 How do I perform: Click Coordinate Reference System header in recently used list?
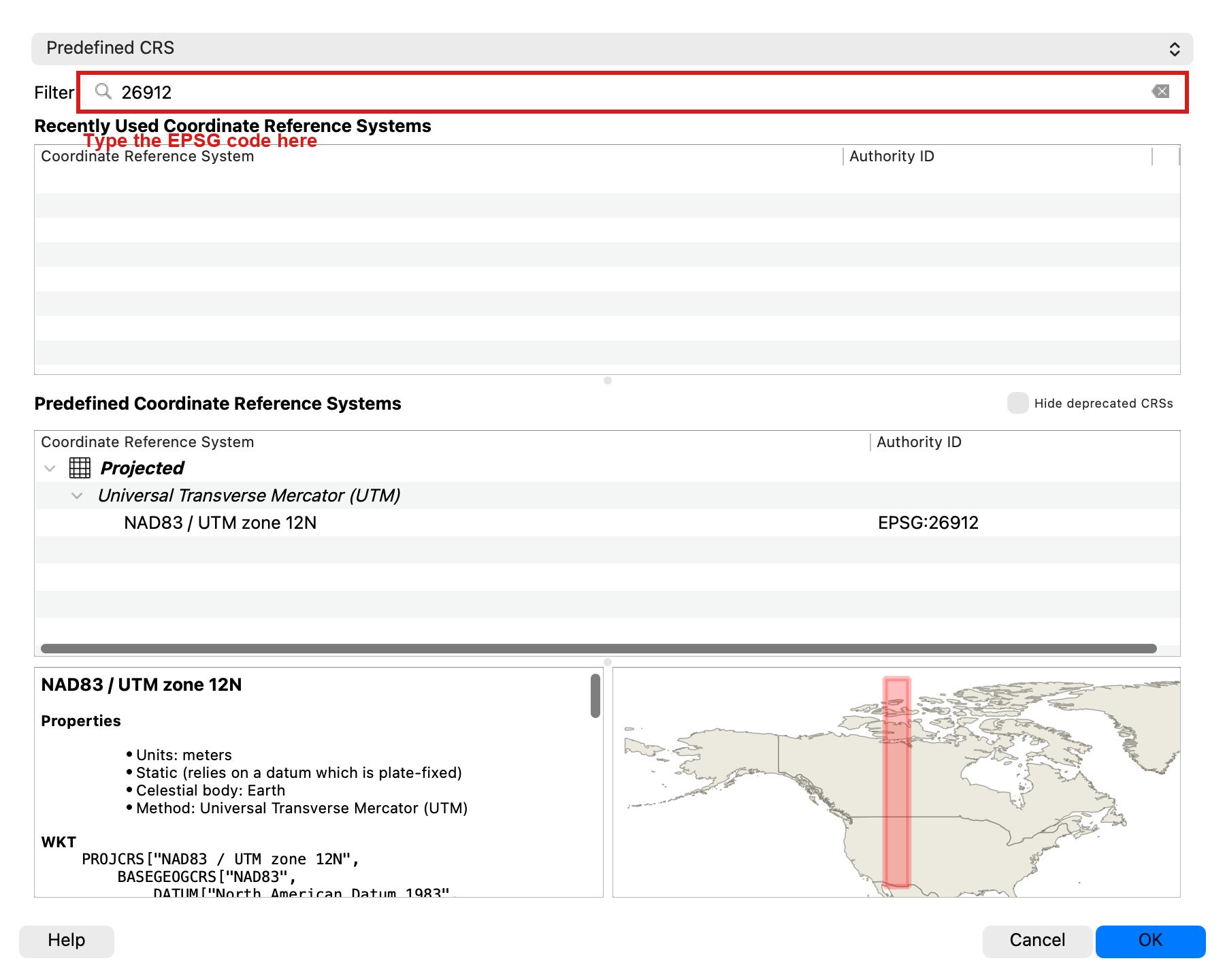pos(148,157)
